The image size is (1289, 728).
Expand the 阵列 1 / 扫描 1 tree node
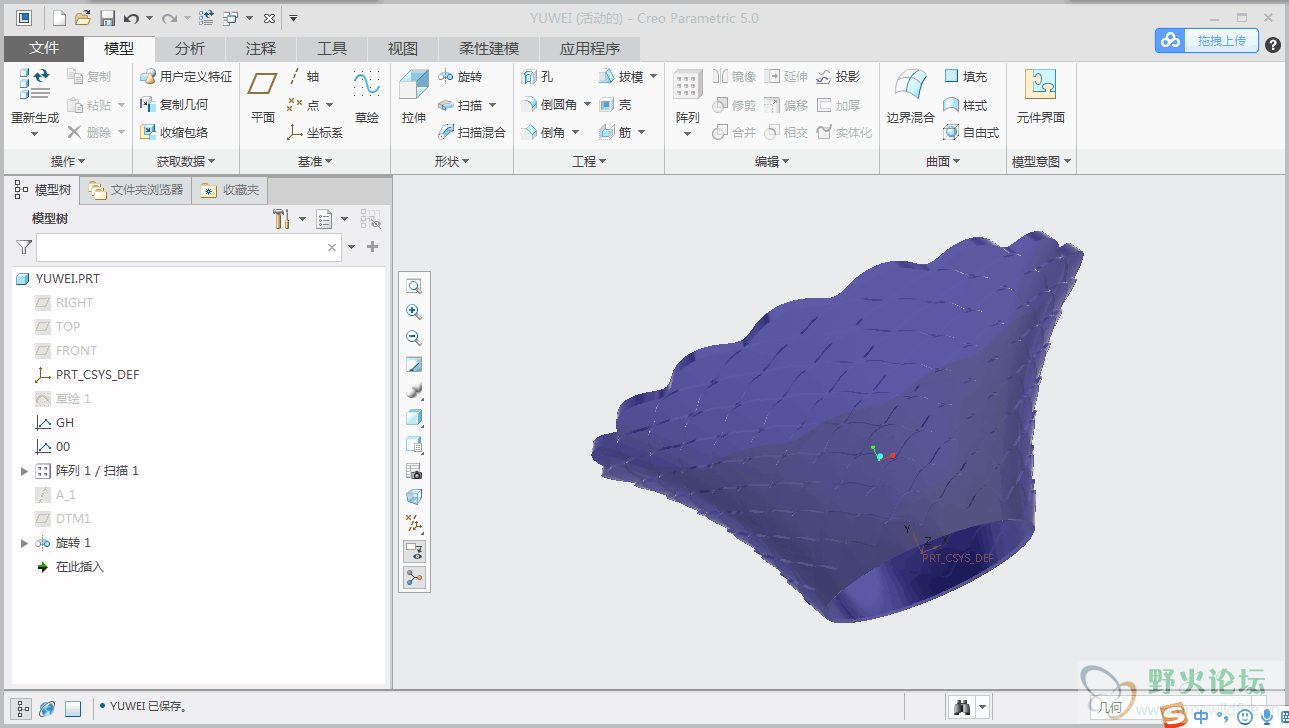[25, 471]
